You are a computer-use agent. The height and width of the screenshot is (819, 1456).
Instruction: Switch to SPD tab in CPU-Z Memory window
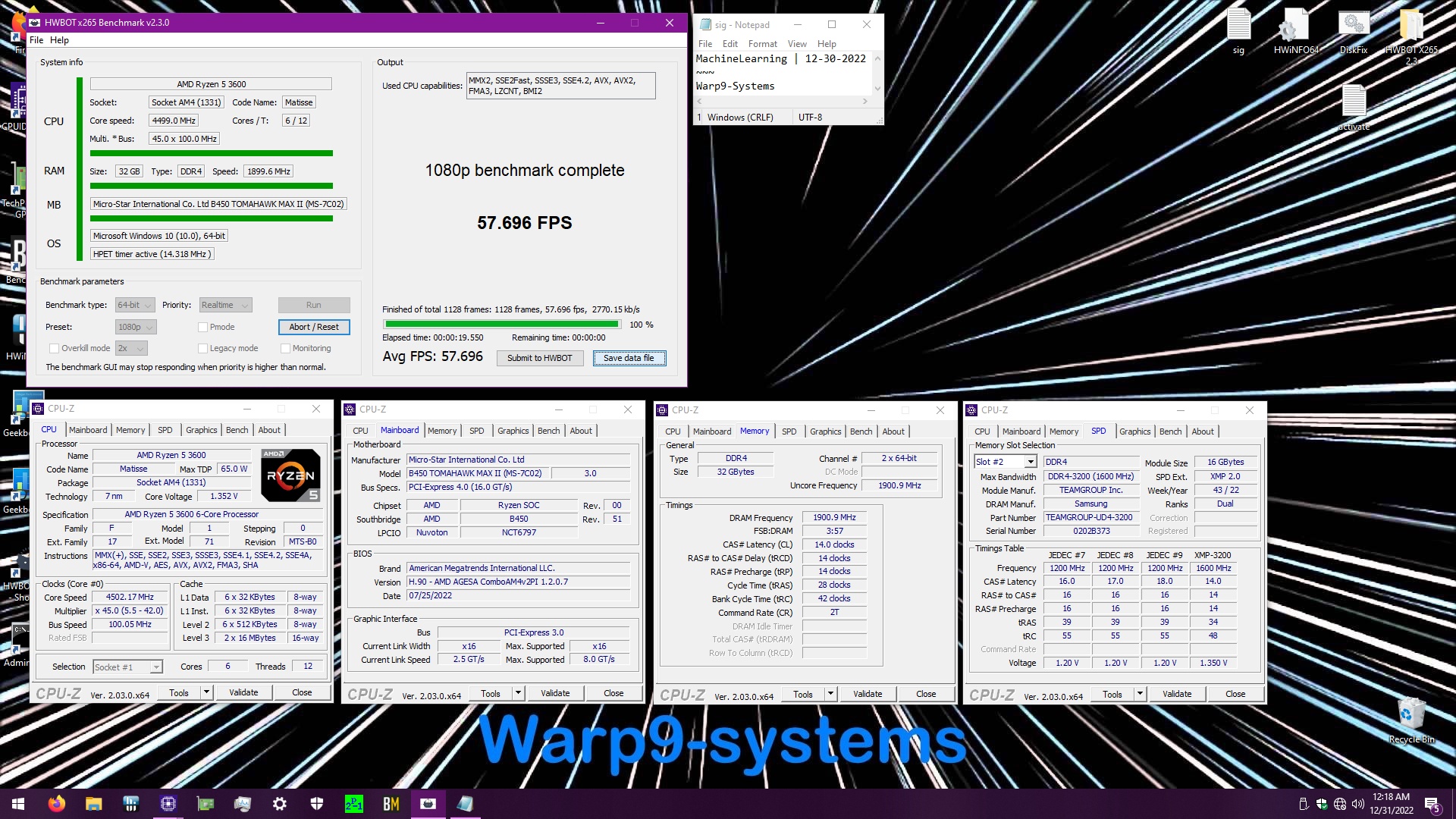click(789, 431)
